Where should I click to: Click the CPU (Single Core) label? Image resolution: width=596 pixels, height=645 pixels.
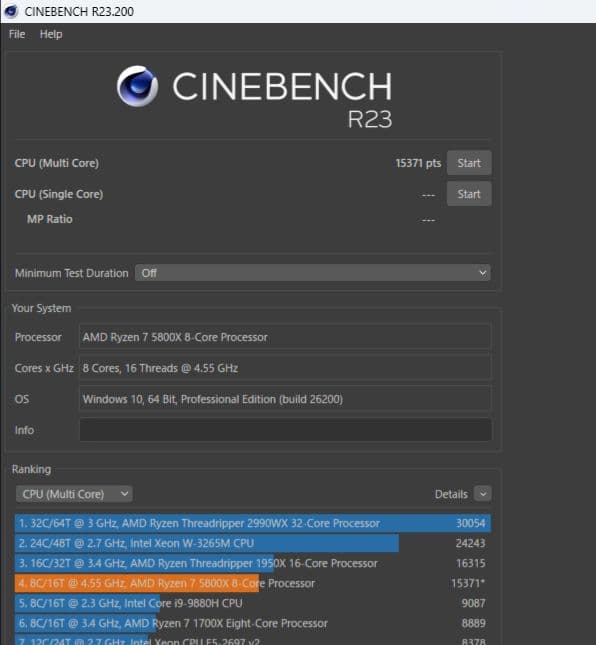59,194
